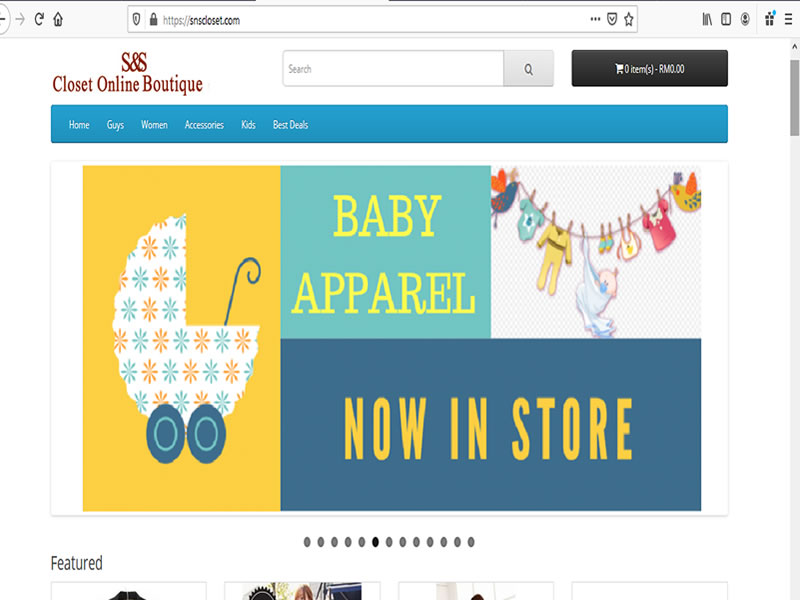The image size is (800, 600).
Task: Open the Women menu item
Action: [154, 124]
